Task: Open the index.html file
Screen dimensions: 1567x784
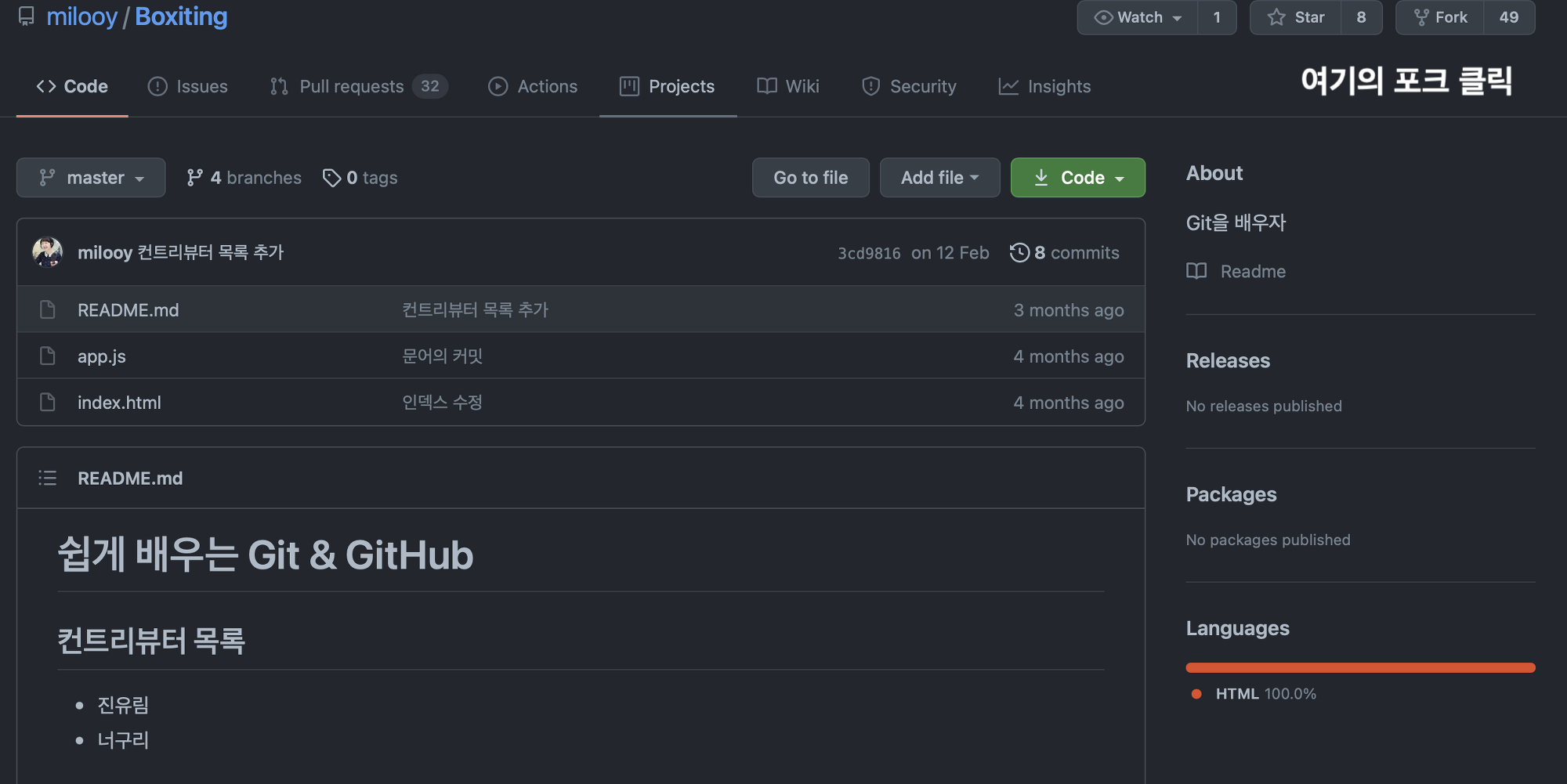Action: point(119,403)
